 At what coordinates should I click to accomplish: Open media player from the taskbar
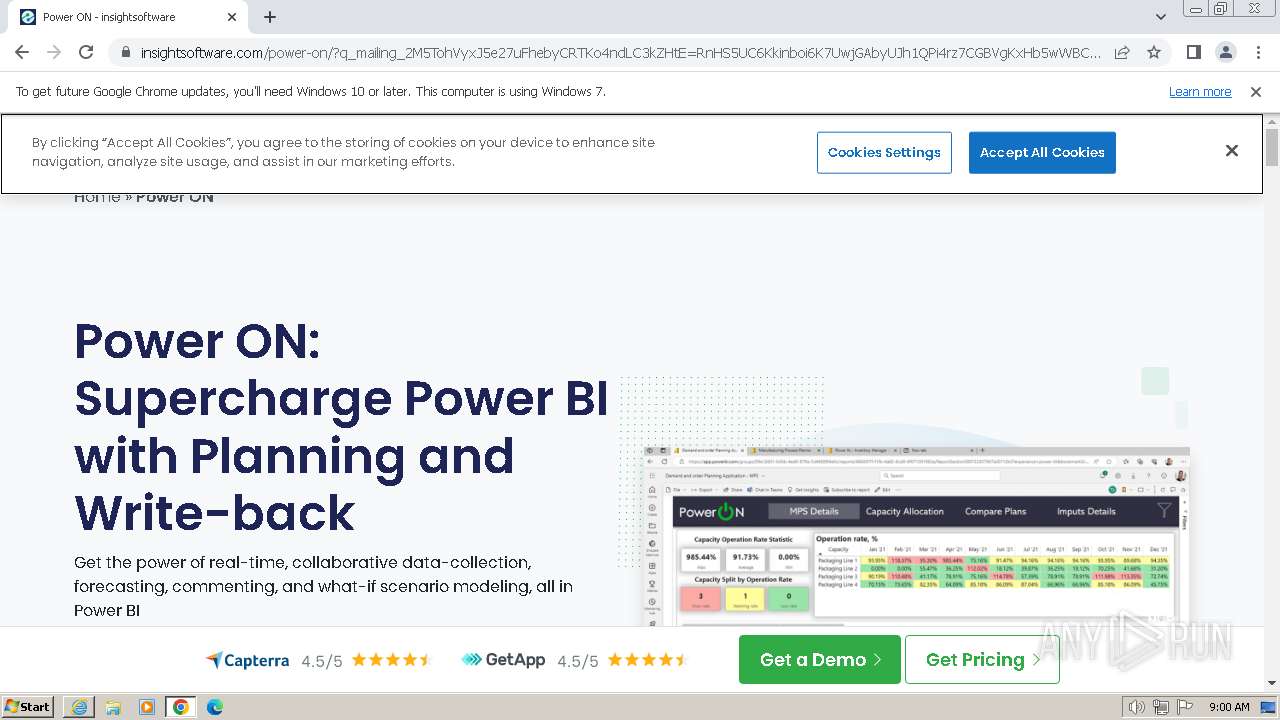[147, 707]
